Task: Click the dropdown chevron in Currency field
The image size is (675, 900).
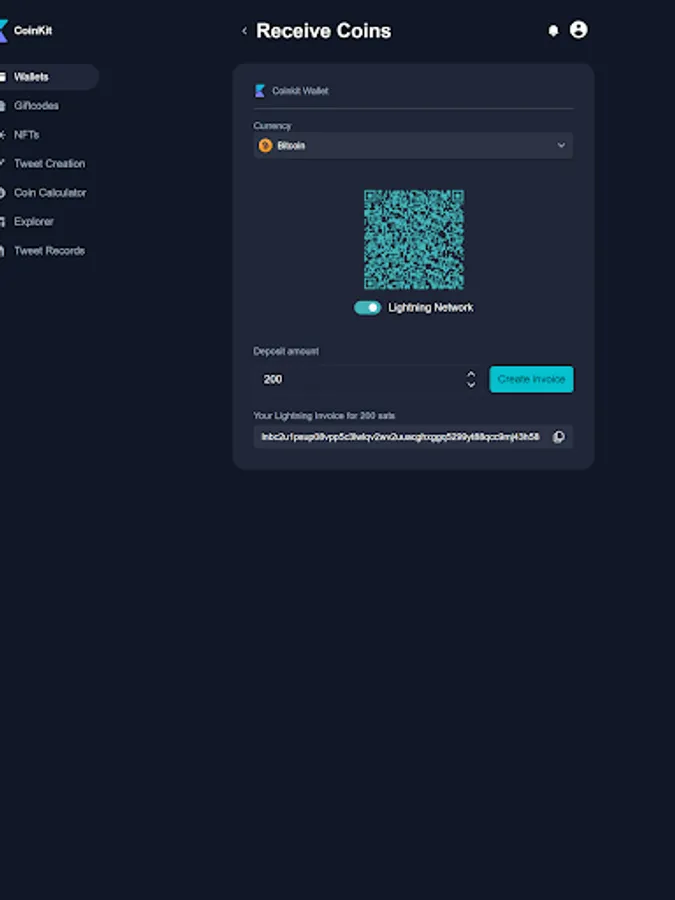Action: click(x=561, y=145)
